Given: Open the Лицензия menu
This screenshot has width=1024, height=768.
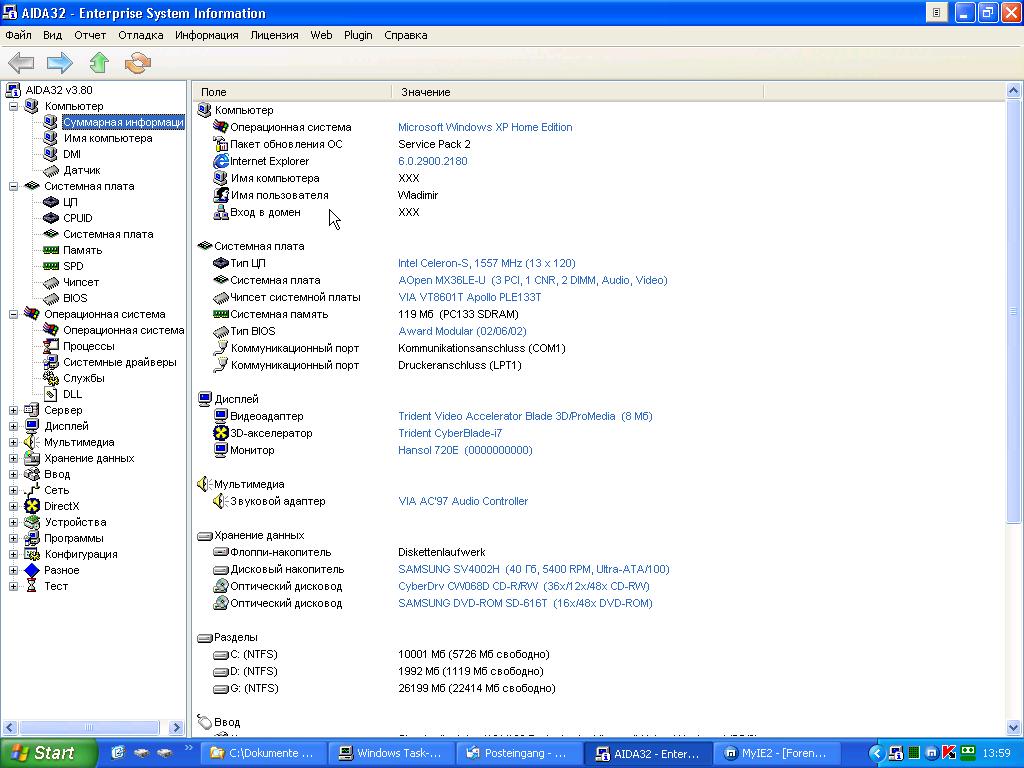Looking at the screenshot, I should [x=274, y=35].
